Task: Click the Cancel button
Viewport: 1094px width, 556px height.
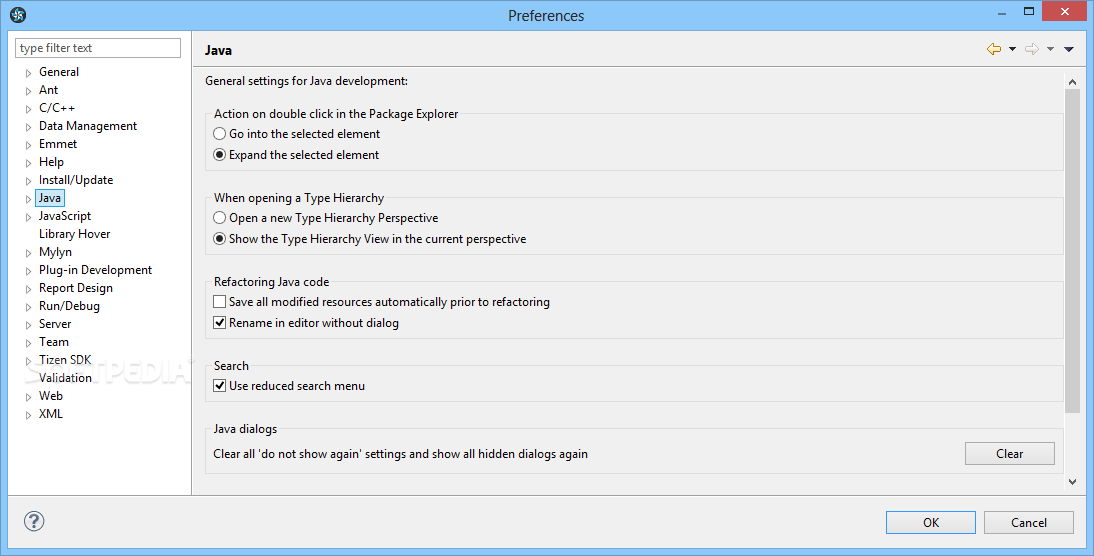Action: [x=1028, y=523]
